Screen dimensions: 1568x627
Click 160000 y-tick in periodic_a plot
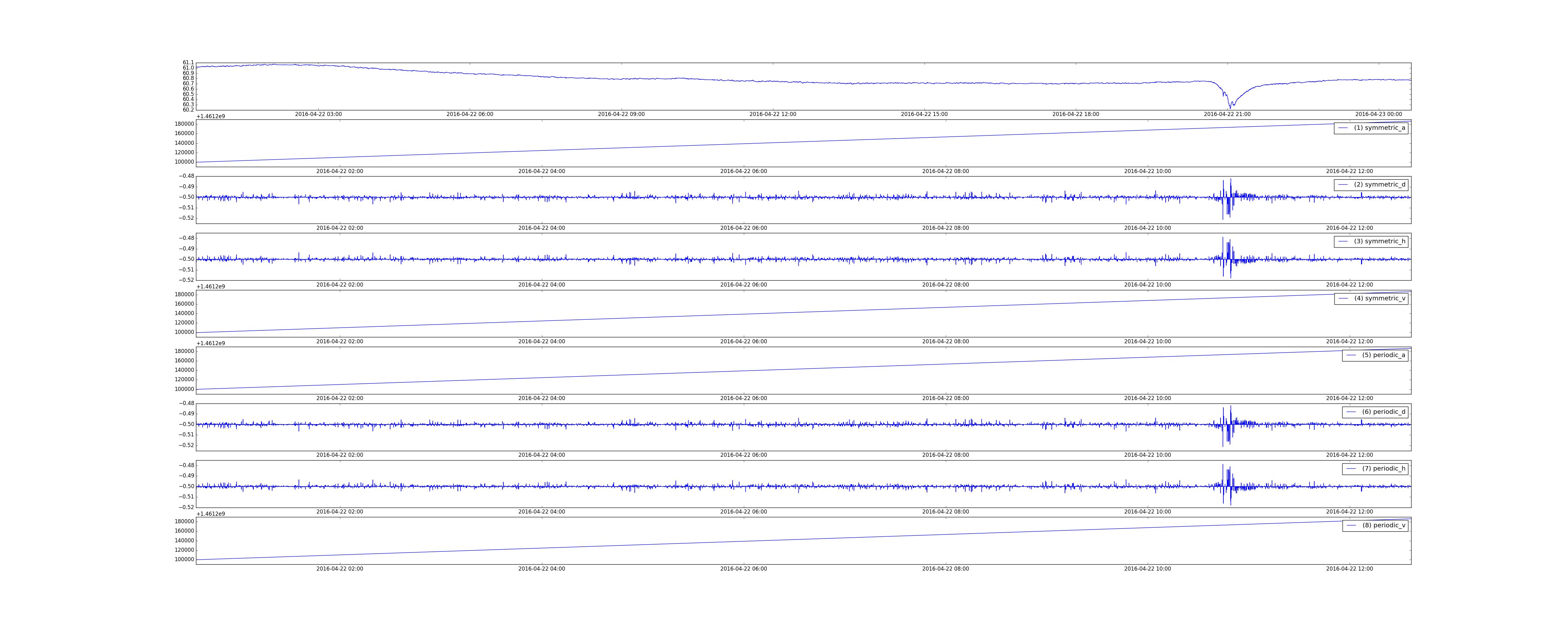[184, 361]
